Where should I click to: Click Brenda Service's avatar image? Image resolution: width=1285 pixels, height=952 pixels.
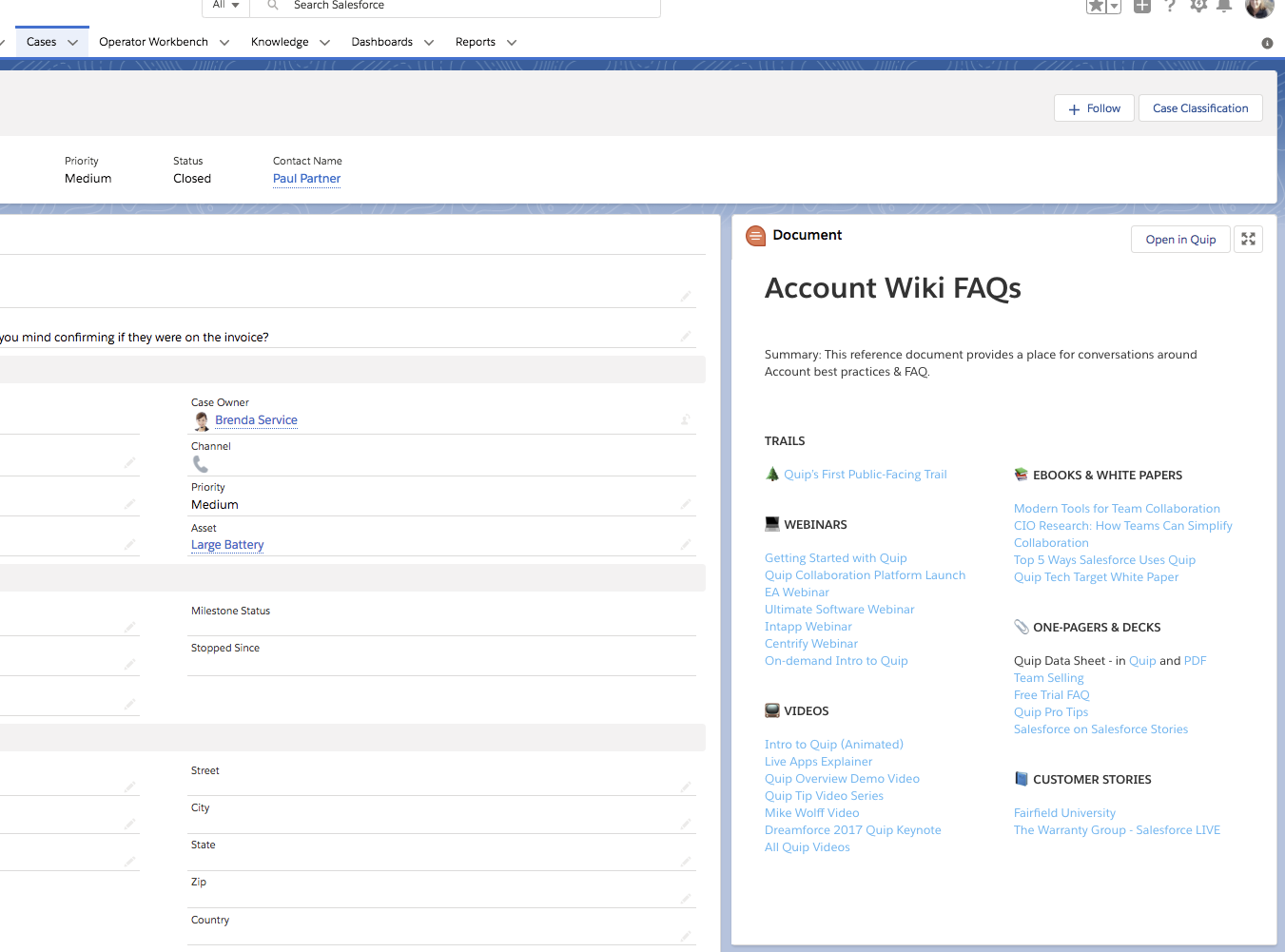(202, 420)
